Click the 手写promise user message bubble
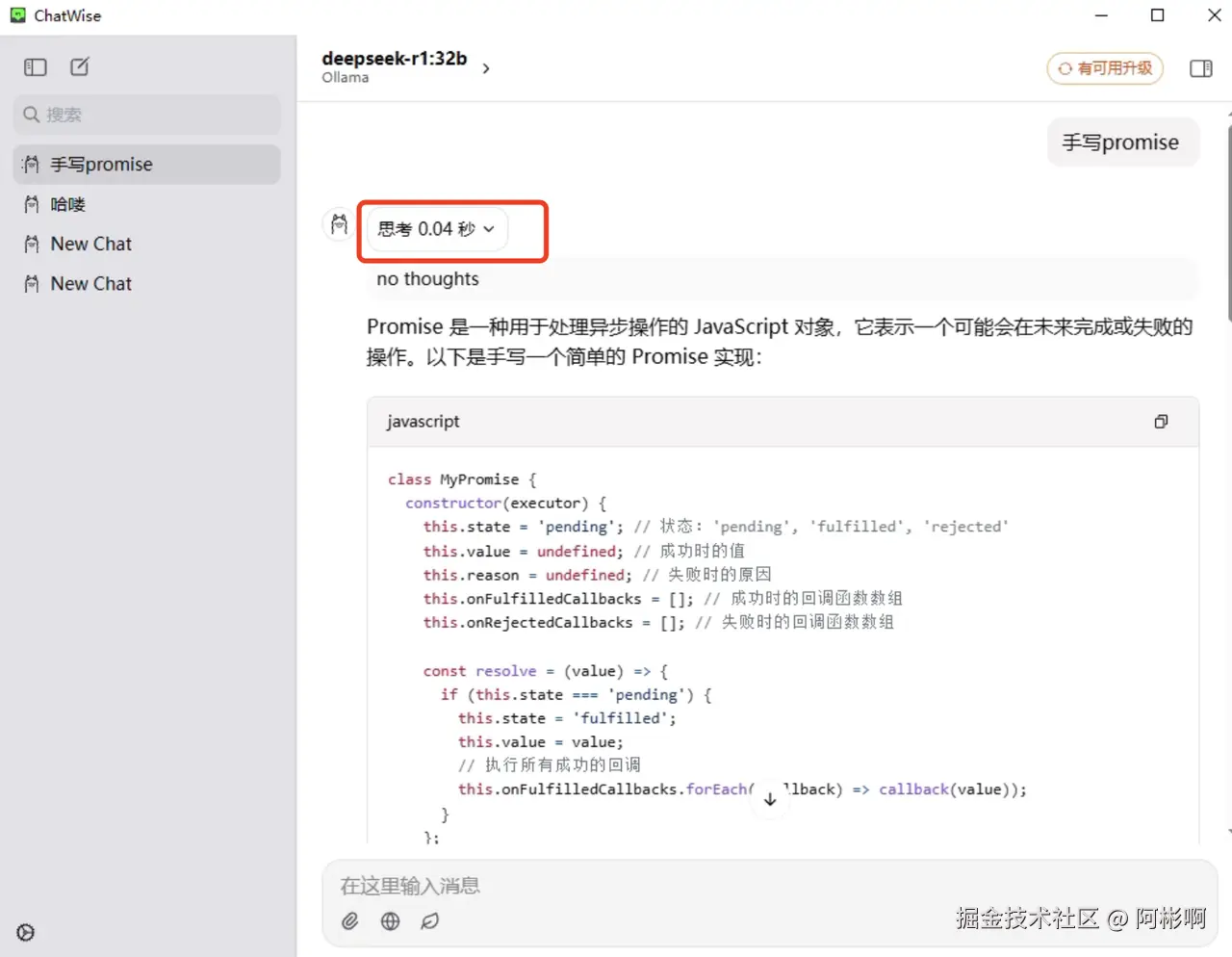The image size is (1232, 957). tap(1123, 142)
